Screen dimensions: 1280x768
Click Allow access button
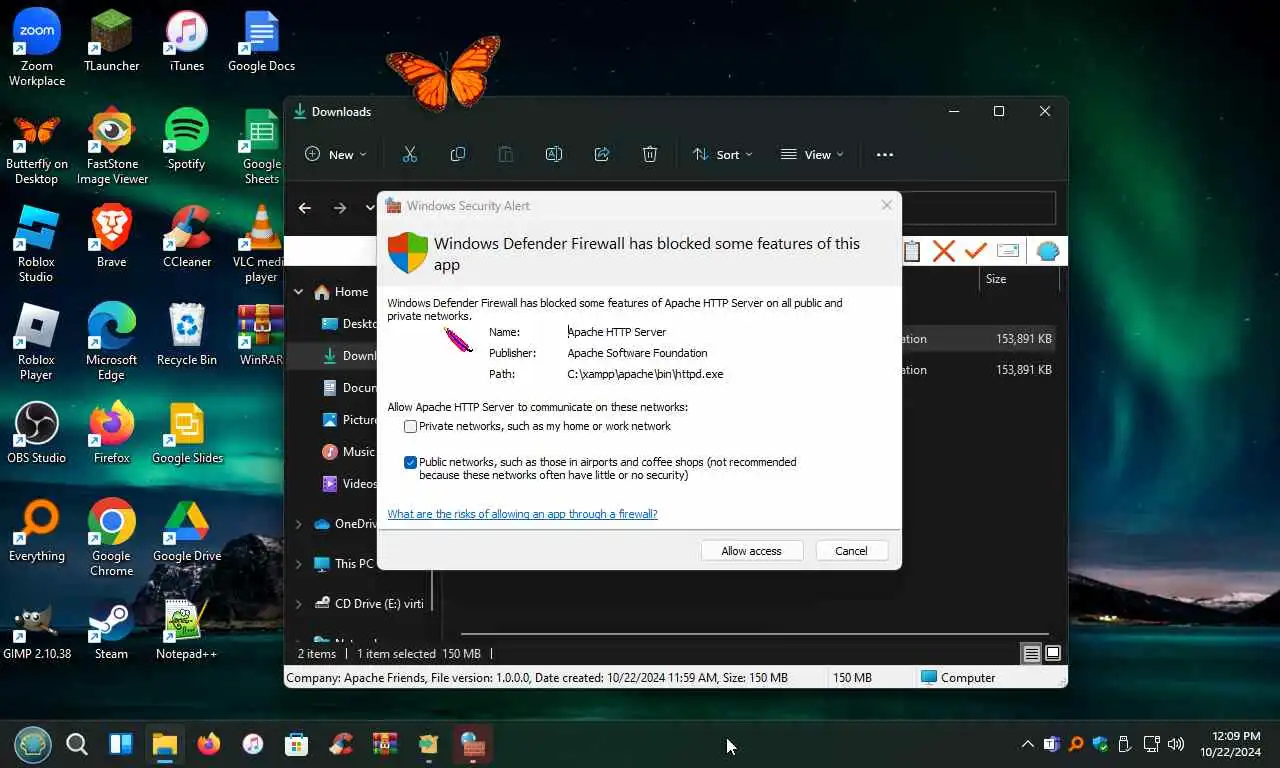coord(751,551)
